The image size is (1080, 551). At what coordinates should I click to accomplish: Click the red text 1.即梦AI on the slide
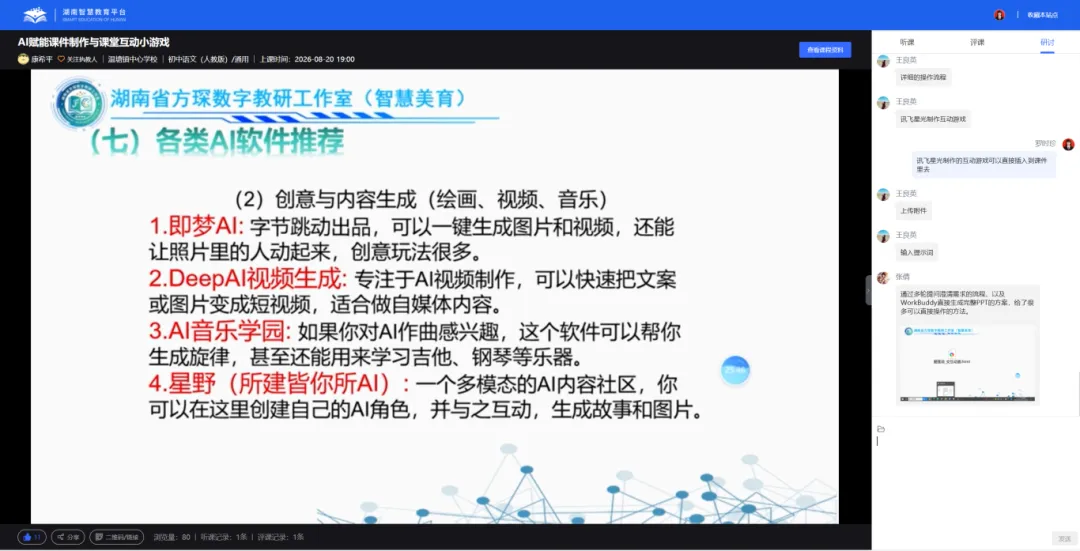[x=197, y=227]
